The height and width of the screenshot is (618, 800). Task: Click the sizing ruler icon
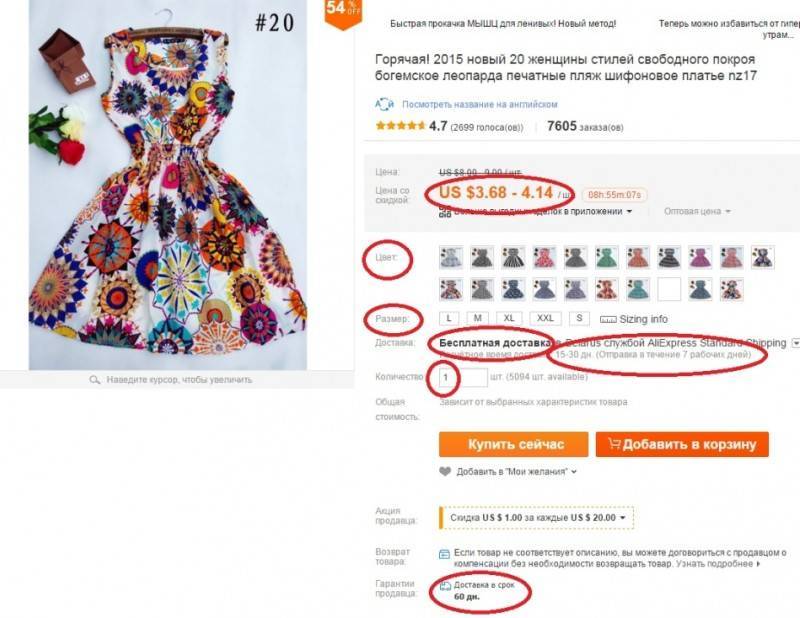(x=609, y=318)
